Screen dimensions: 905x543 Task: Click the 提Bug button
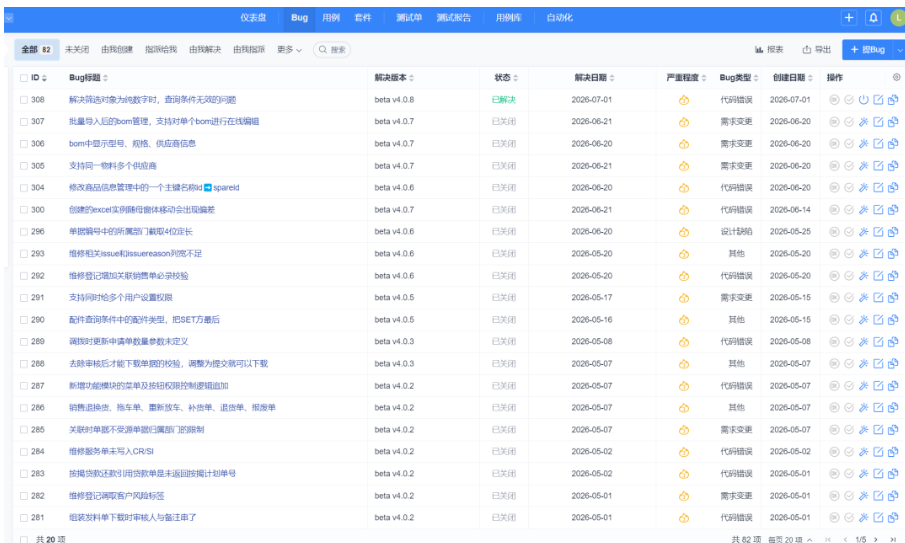point(867,50)
